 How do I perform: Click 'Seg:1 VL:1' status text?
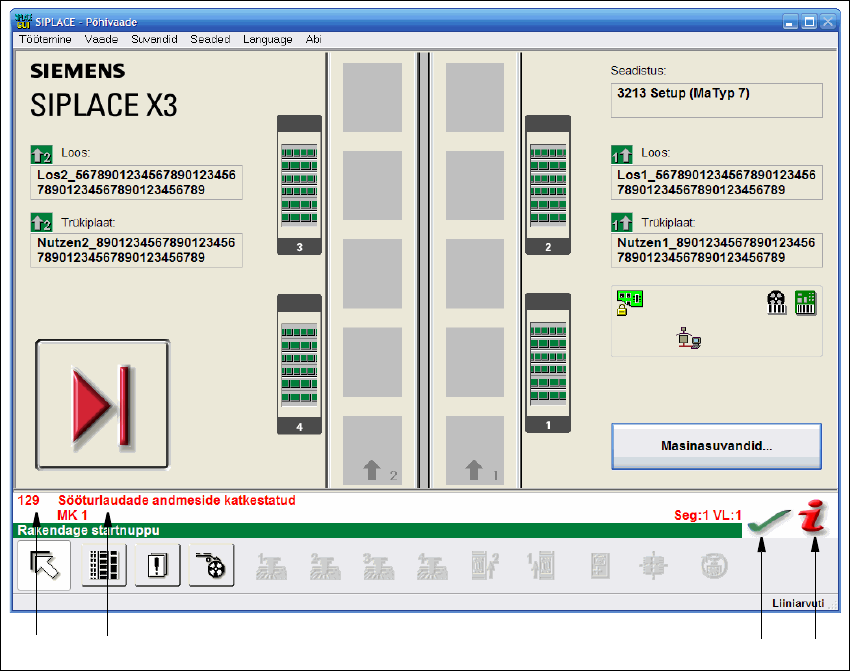pyautogui.click(x=707, y=515)
